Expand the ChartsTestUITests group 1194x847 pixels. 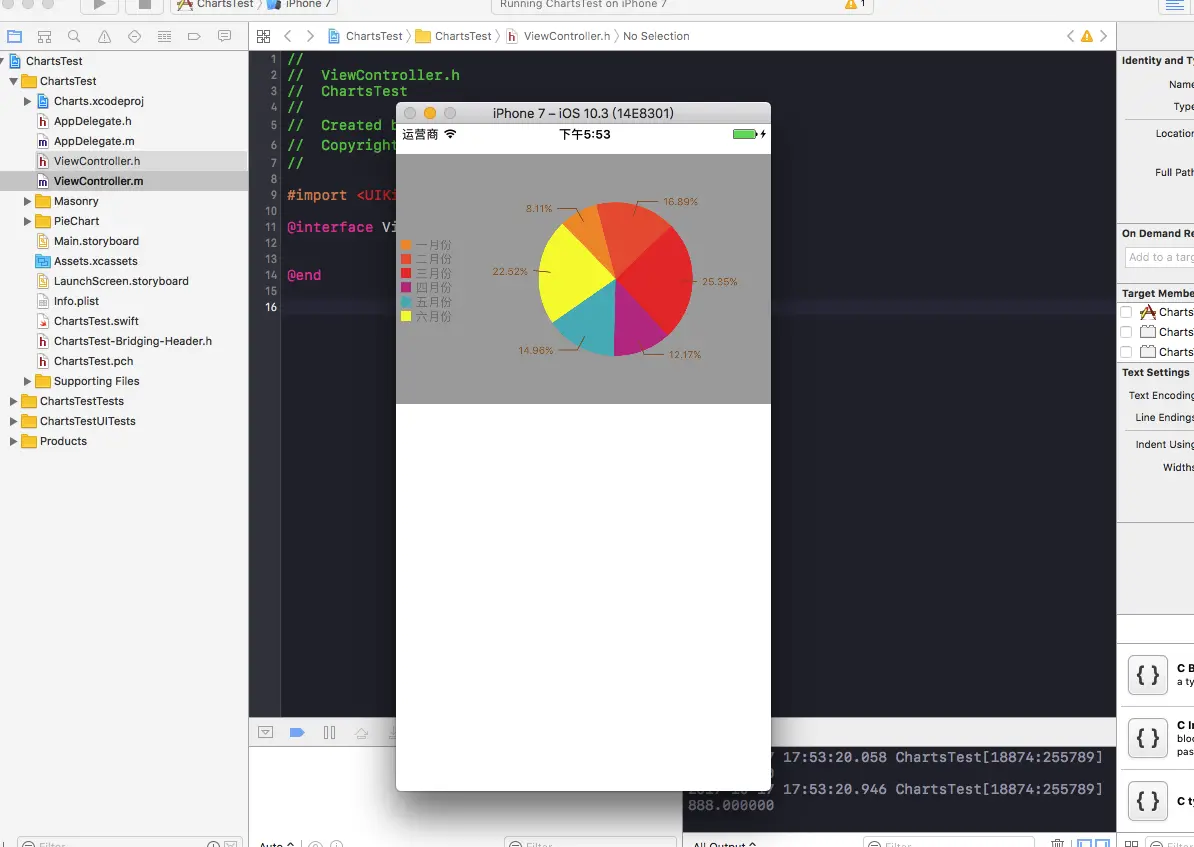pyautogui.click(x=13, y=420)
